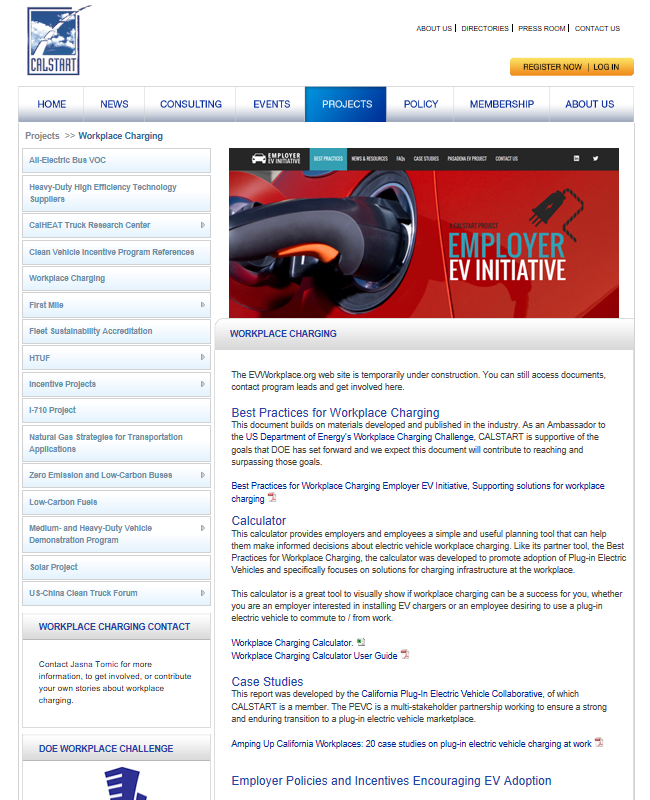Viewport: 650px width, 800px height.
Task: Open the Best Practices PDF icon
Action: 271,498
